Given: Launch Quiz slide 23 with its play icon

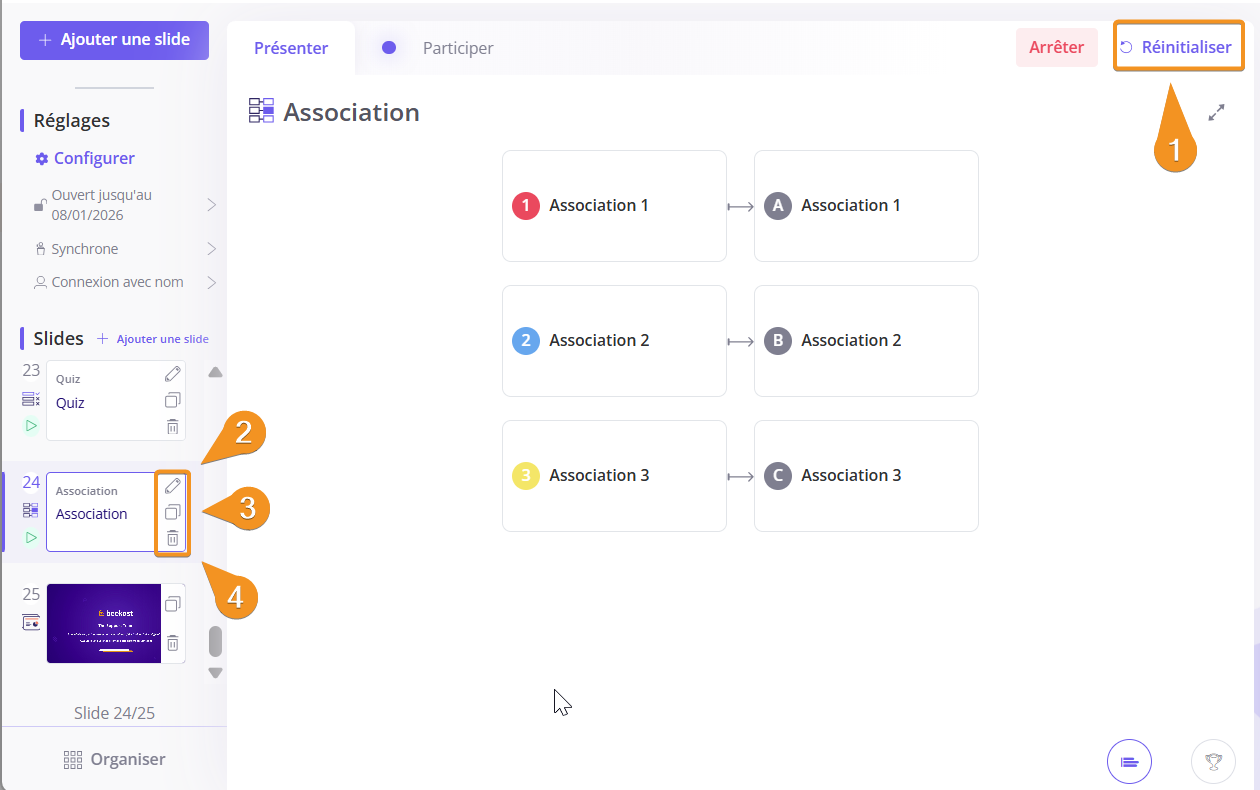Looking at the screenshot, I should [x=31, y=425].
